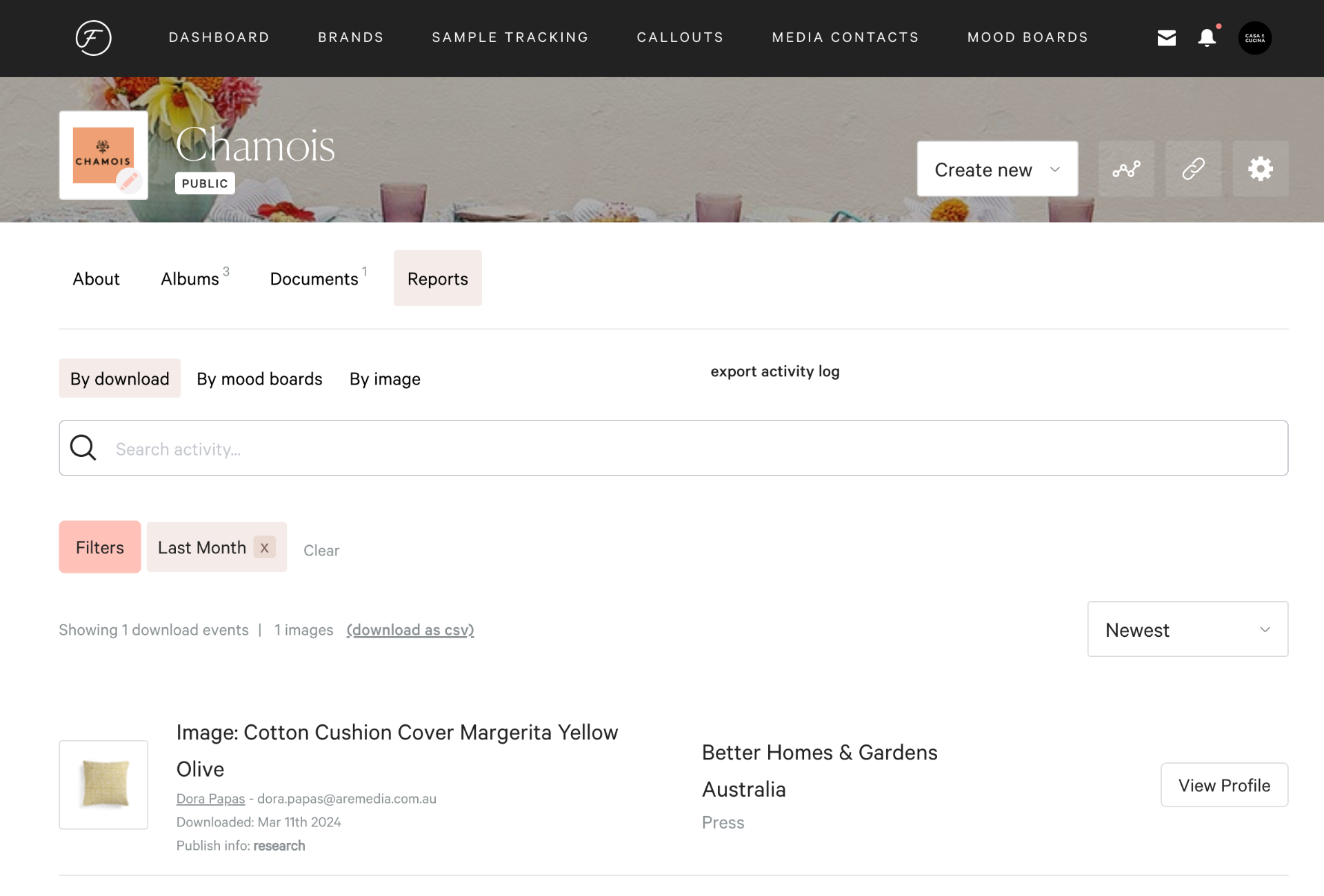This screenshot has height=896, width=1324.
Task: Open the Newest sort dropdown
Action: click(1187, 629)
